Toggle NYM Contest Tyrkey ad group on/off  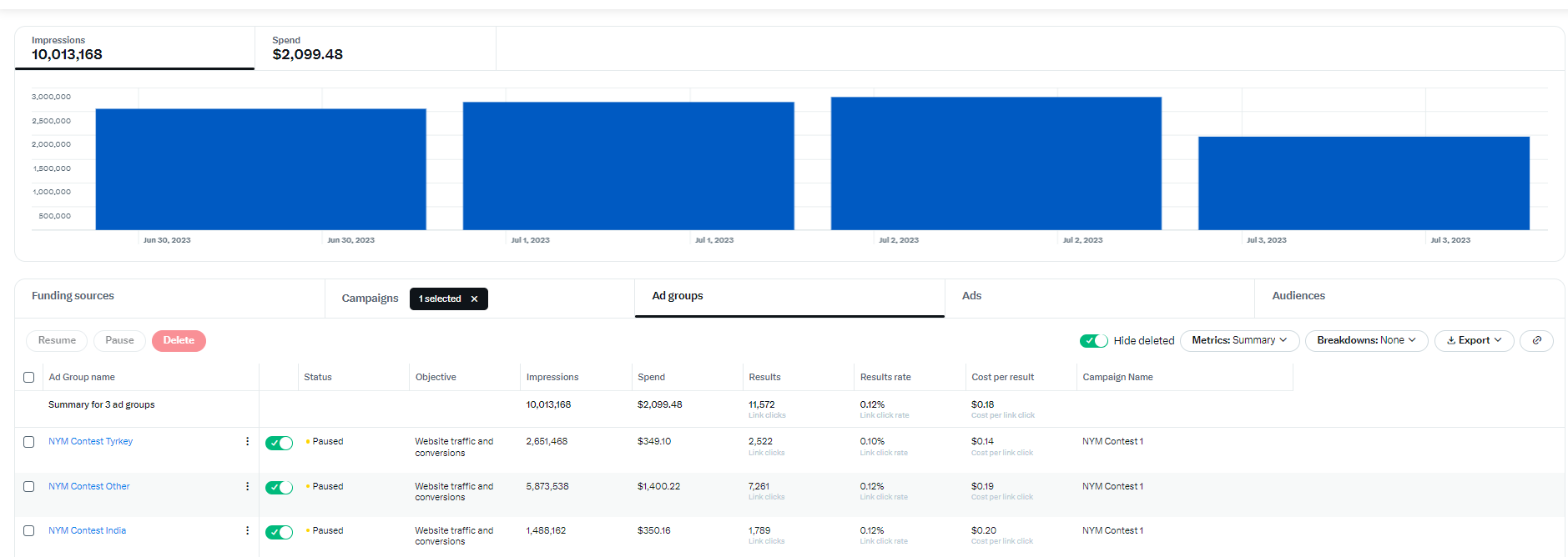[279, 443]
